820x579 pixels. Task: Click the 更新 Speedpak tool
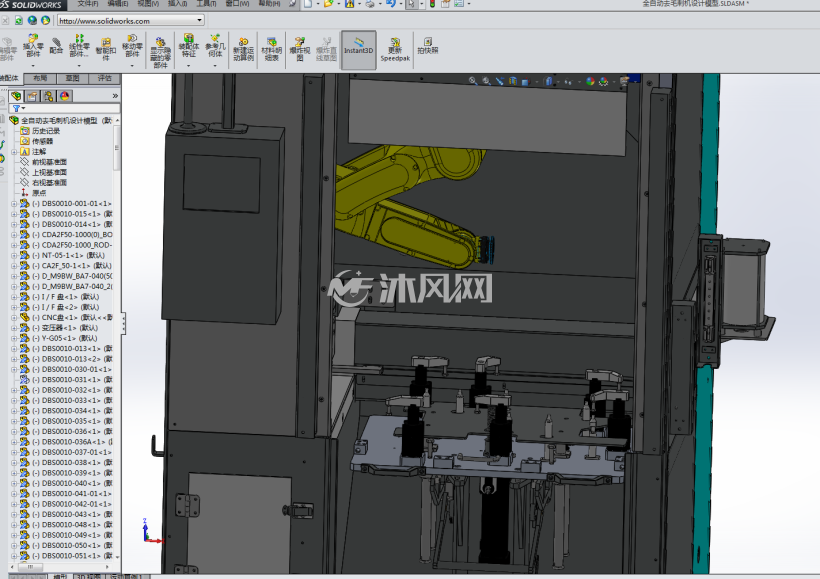coord(395,49)
